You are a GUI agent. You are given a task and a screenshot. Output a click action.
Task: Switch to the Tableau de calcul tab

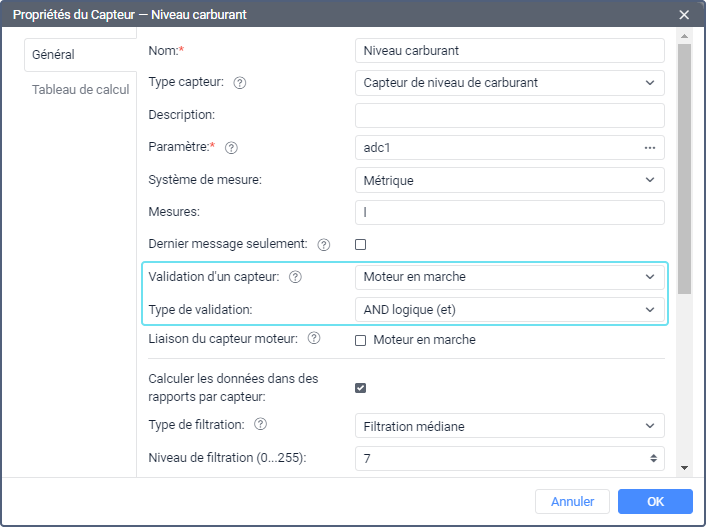coord(81,90)
